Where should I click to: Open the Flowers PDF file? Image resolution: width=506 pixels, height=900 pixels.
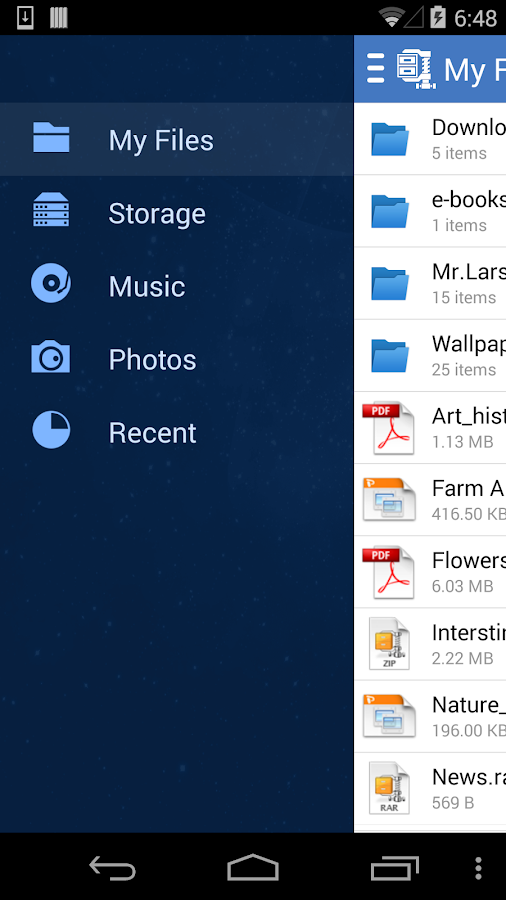point(430,572)
